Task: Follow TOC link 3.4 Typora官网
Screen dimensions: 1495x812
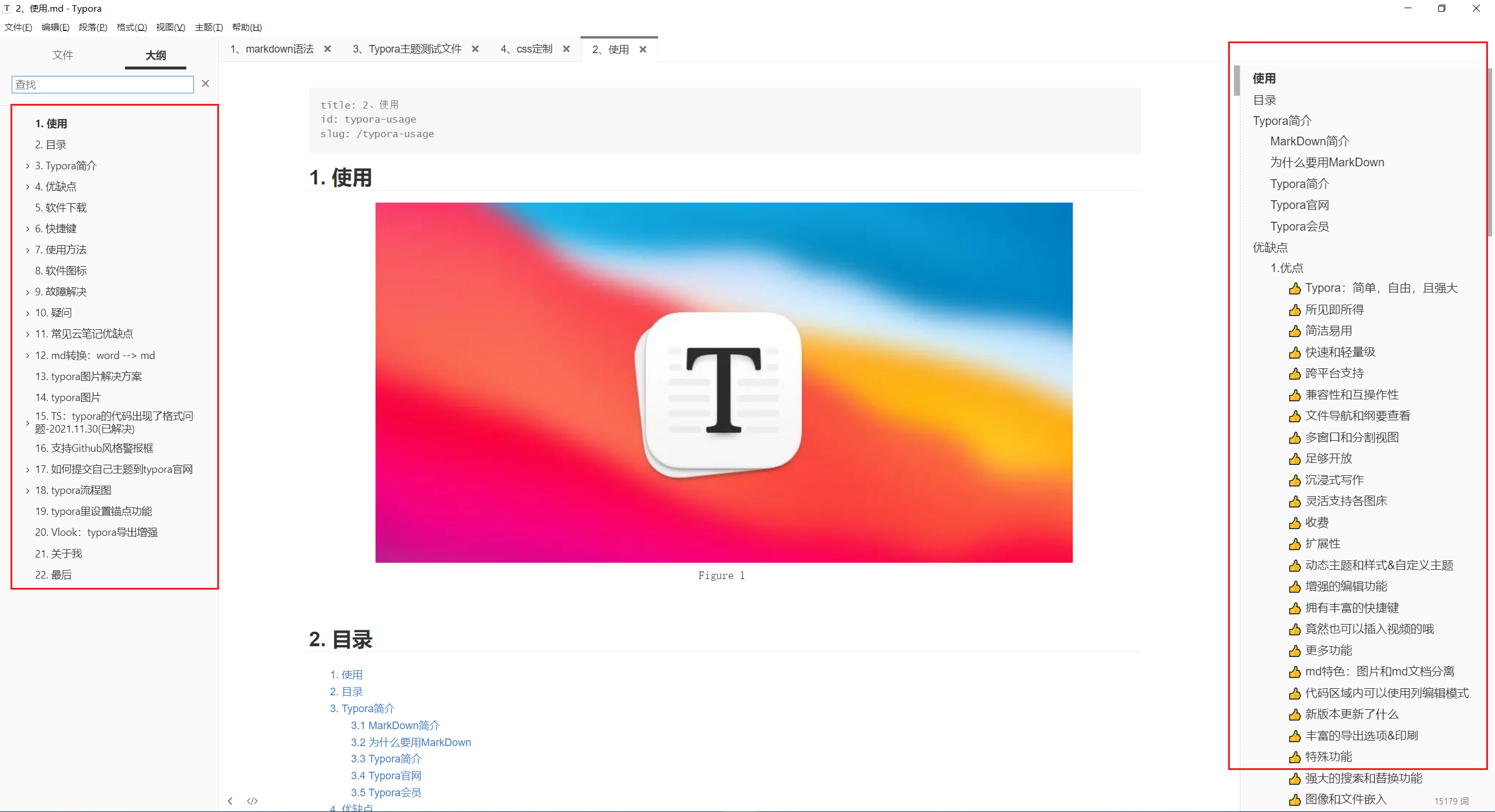Action: [385, 776]
